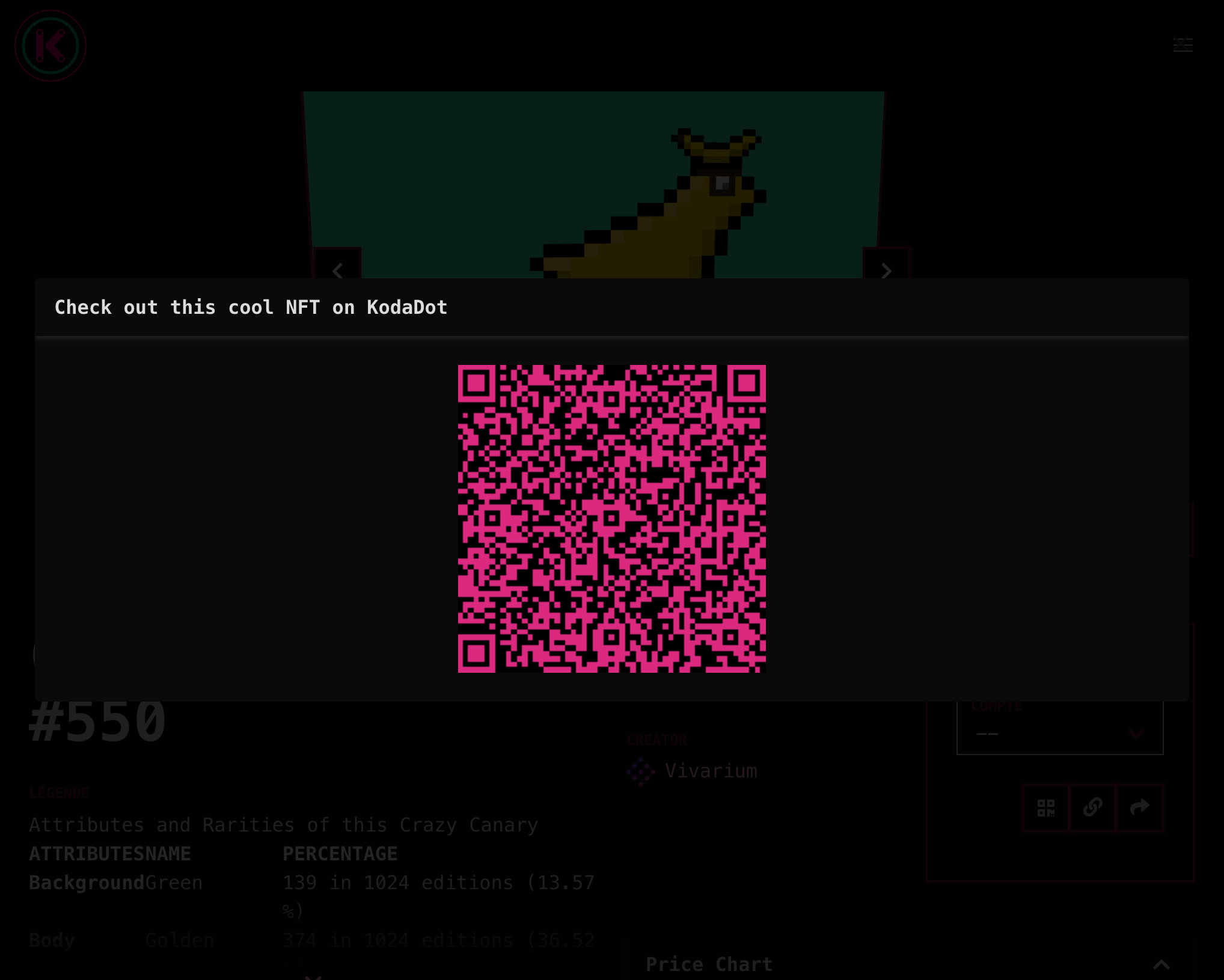Click the KodaDot logo icon
1224x980 pixels.
(x=50, y=46)
